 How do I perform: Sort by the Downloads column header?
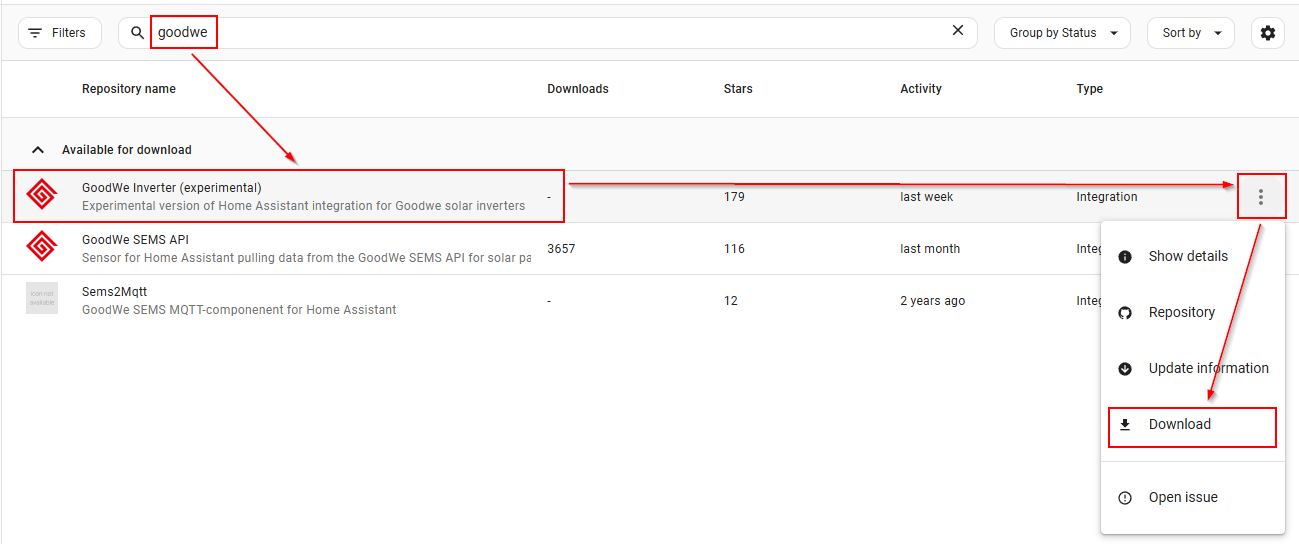[x=577, y=89]
